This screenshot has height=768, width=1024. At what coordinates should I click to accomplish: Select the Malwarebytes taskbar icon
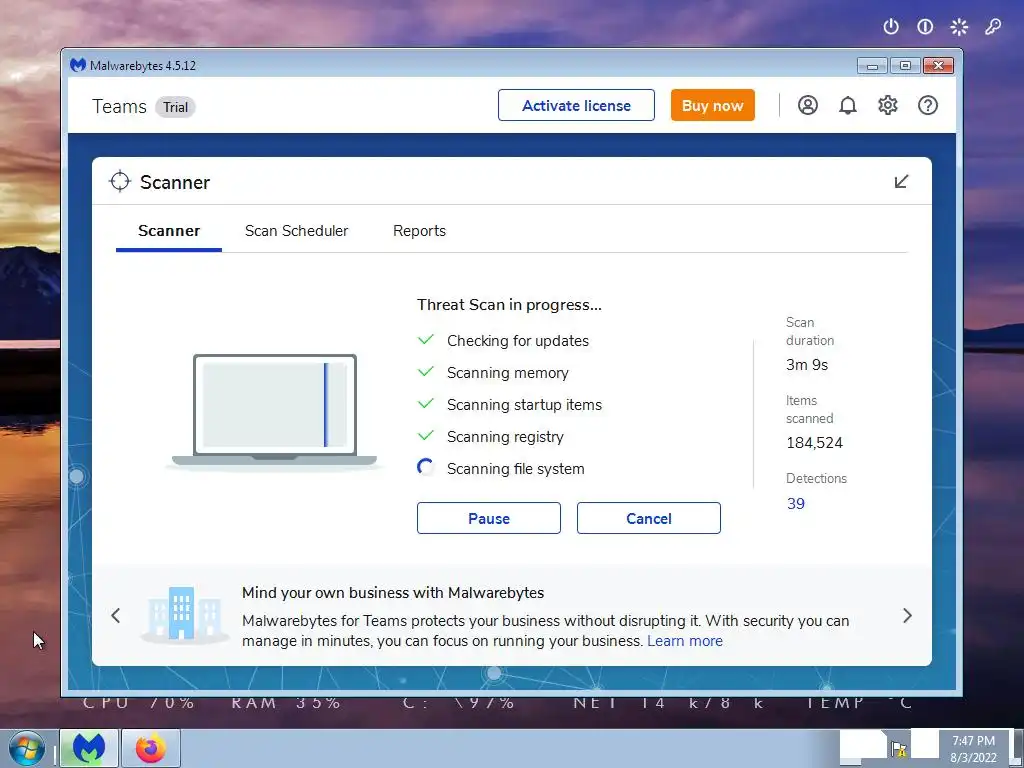89,748
